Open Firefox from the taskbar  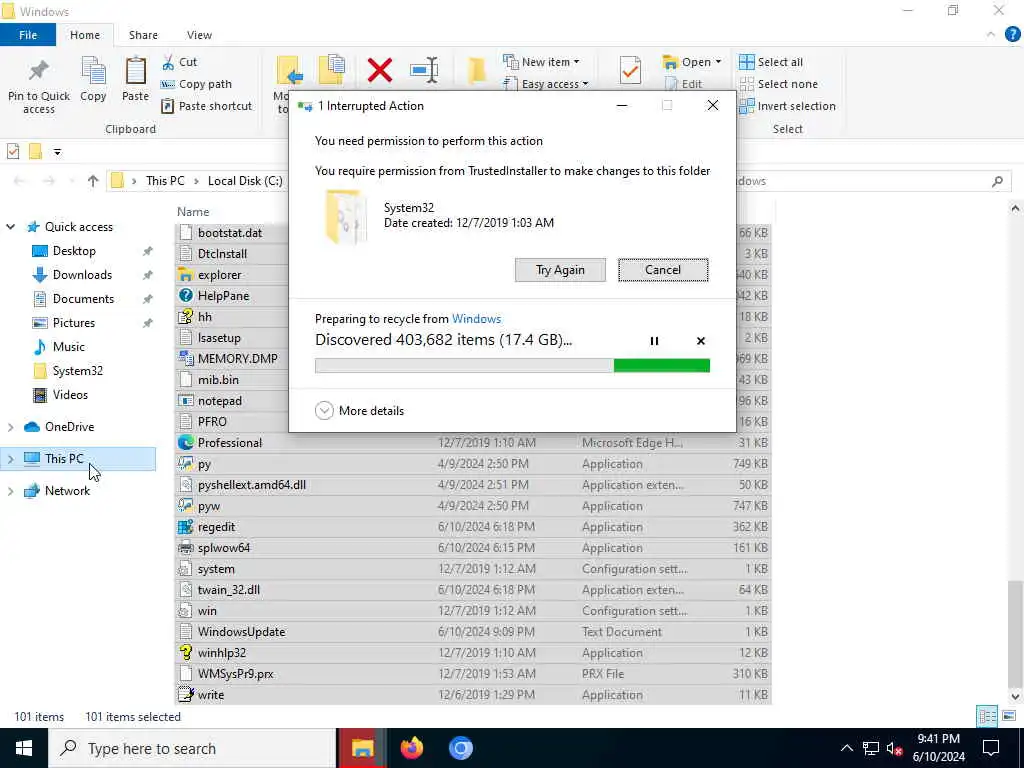411,748
